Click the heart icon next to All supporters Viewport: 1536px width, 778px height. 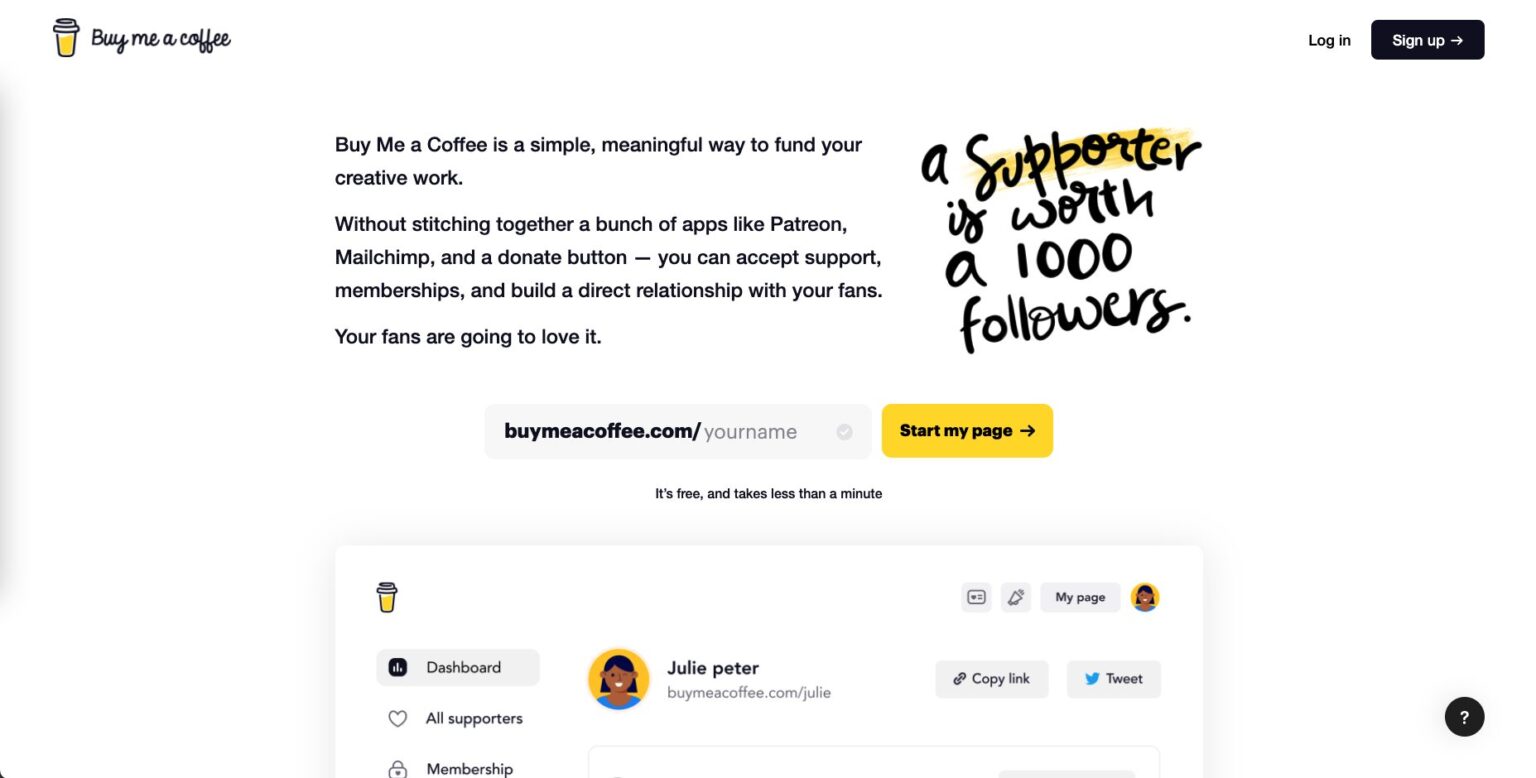[398, 718]
